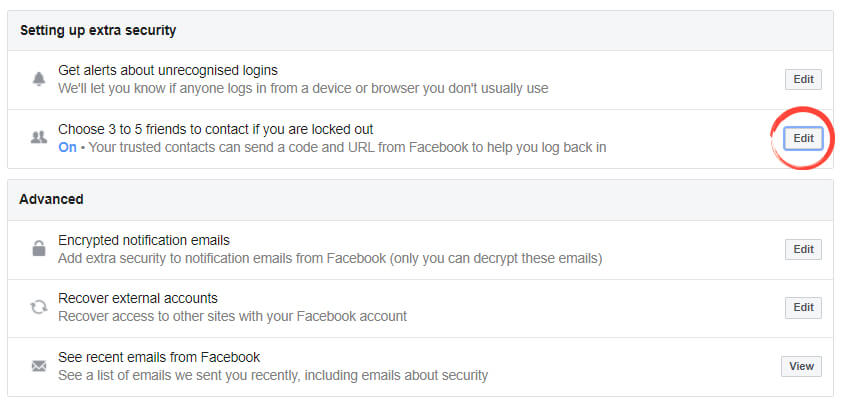Viewport: 846px width, 406px height.
Task: Click the description about device or browser logins
Action: click(x=303, y=88)
